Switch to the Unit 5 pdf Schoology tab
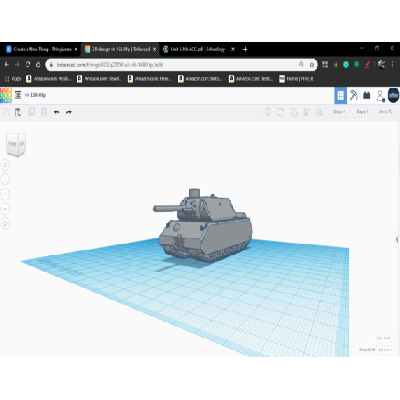 (x=199, y=49)
